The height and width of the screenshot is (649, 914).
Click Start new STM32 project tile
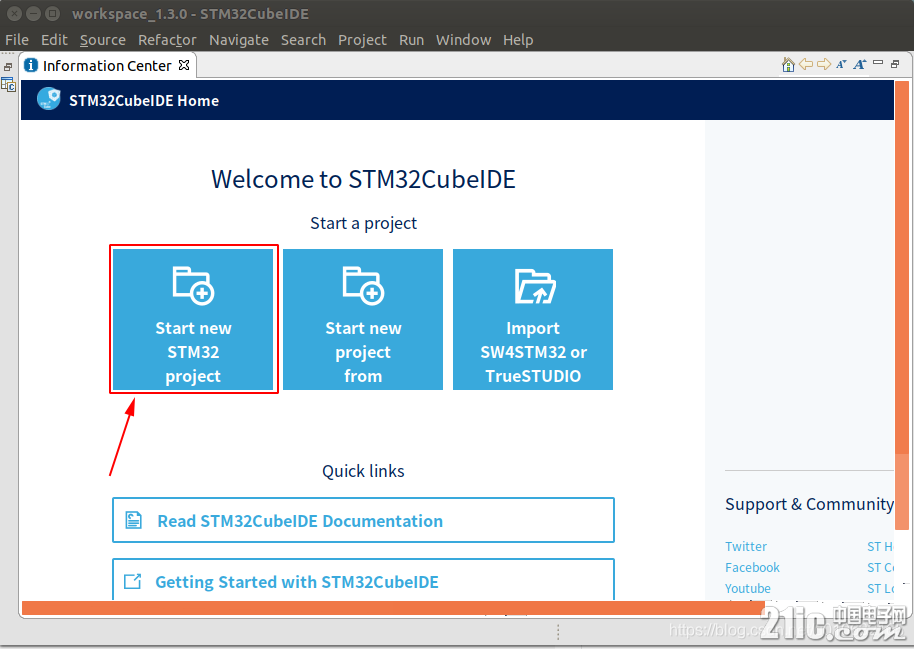pyautogui.click(x=193, y=319)
